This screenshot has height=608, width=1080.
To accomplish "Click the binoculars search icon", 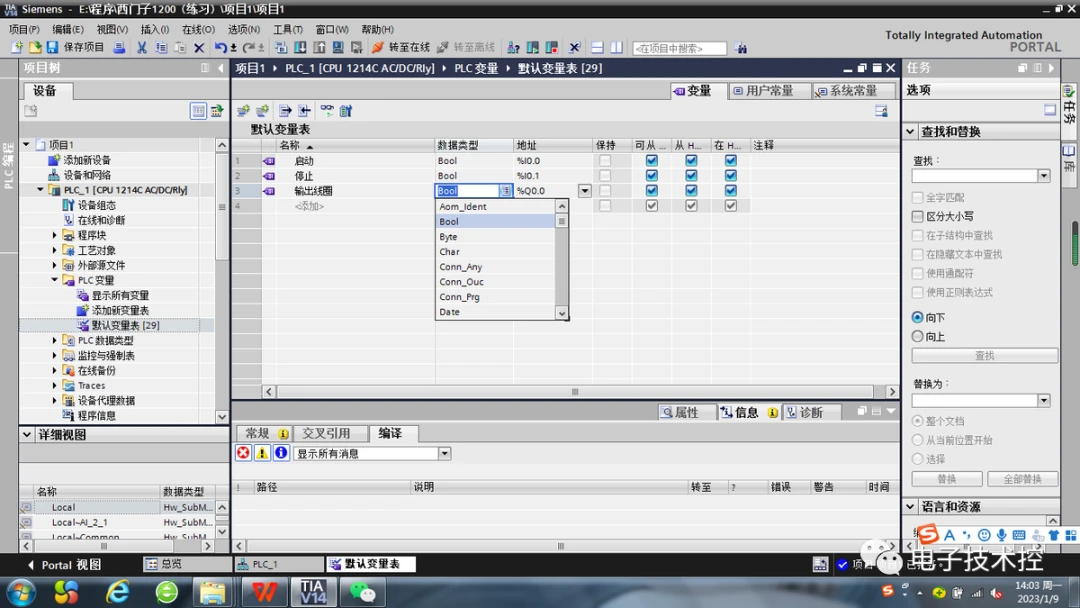I will point(740,48).
